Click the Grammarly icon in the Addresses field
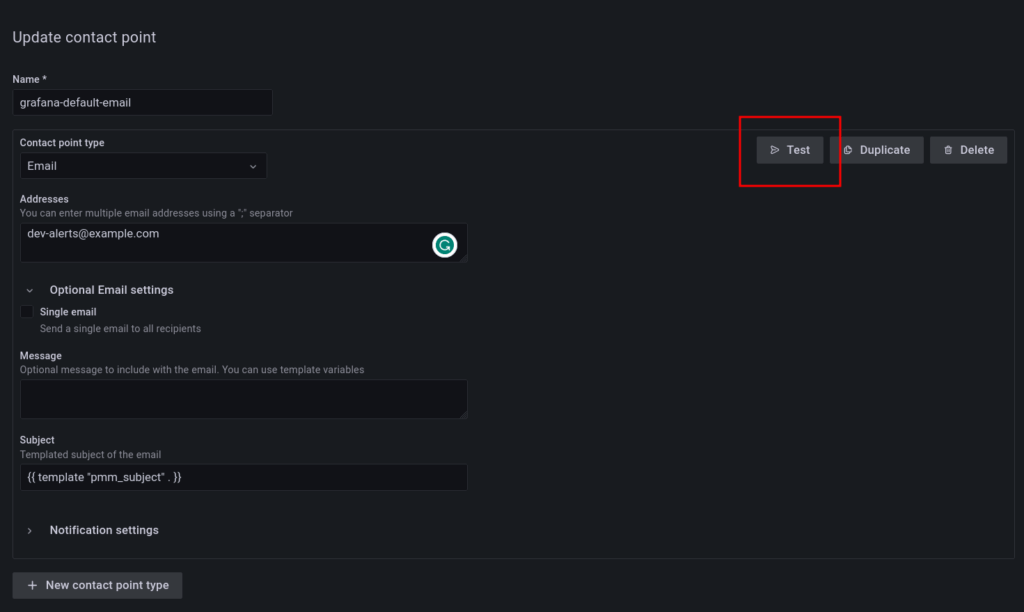The image size is (1024, 612). coord(445,245)
